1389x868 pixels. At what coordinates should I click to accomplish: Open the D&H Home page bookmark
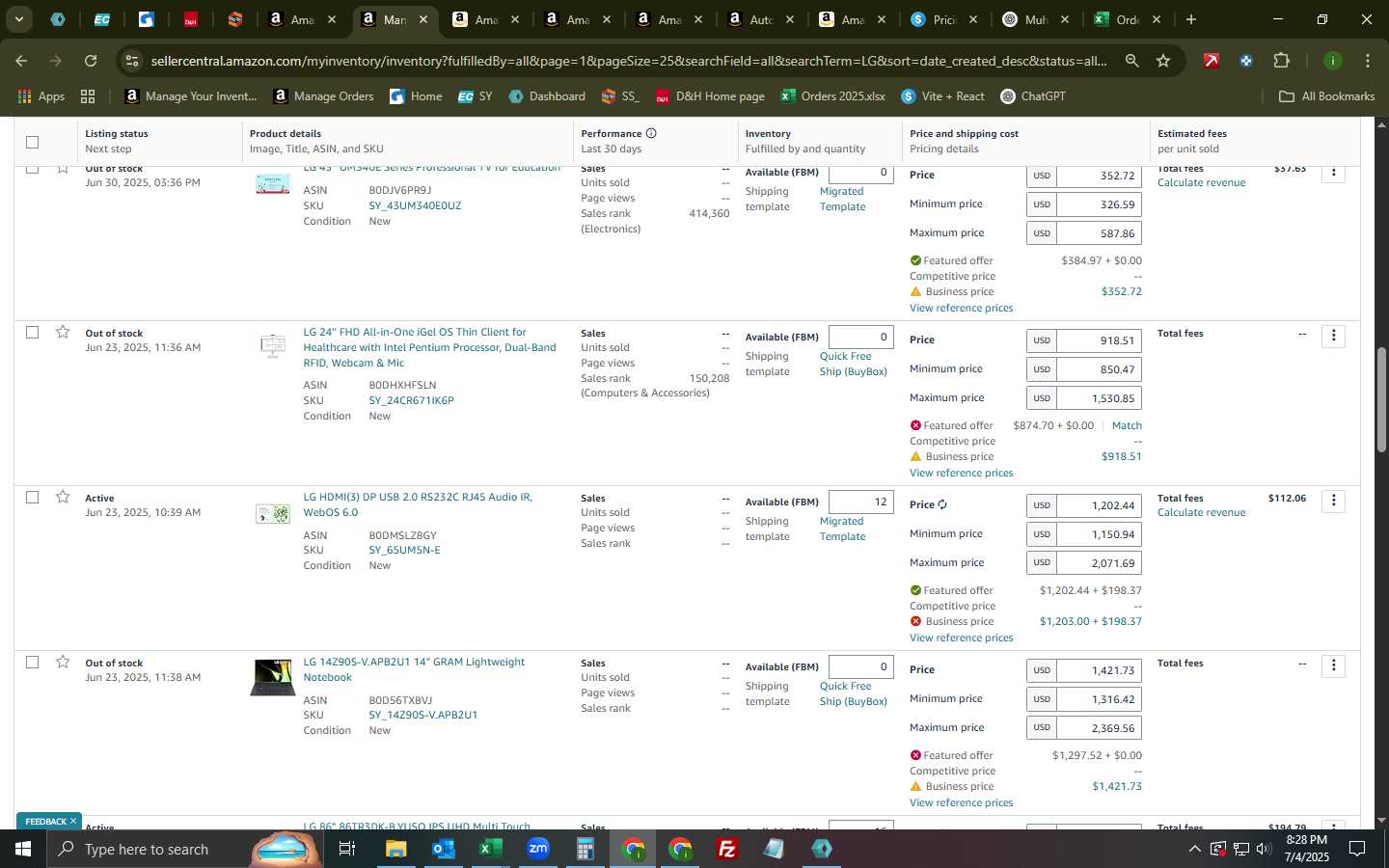coord(710,96)
